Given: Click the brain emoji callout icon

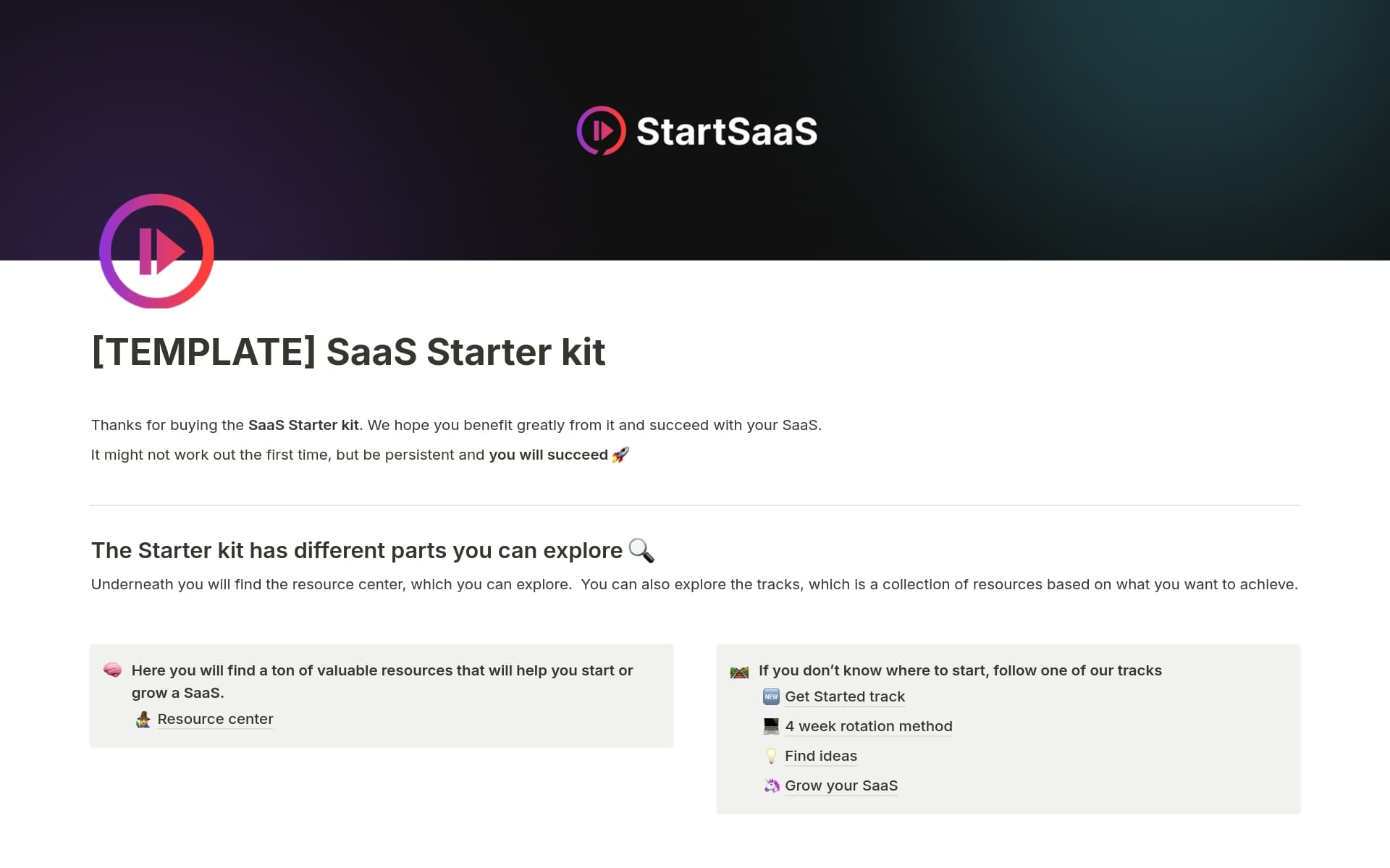Looking at the screenshot, I should [x=112, y=670].
